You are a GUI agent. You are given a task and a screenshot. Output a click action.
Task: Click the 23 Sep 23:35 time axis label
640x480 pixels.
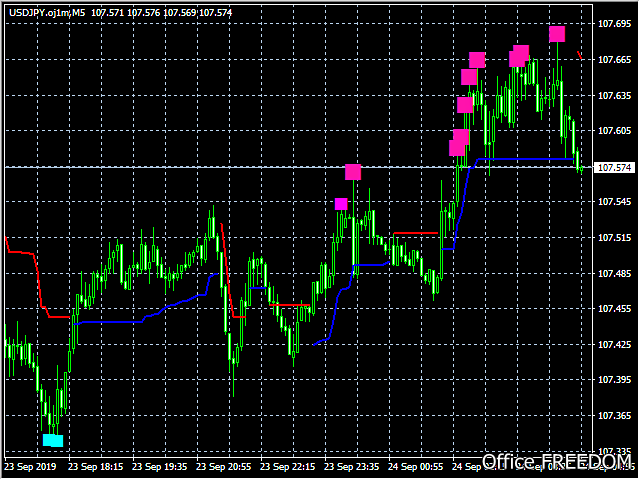tap(351, 467)
